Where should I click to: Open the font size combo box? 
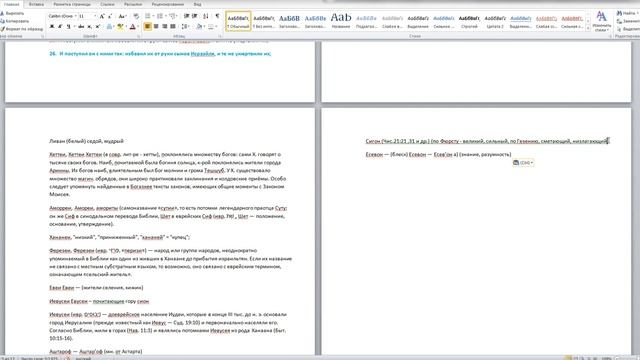click(x=88, y=16)
